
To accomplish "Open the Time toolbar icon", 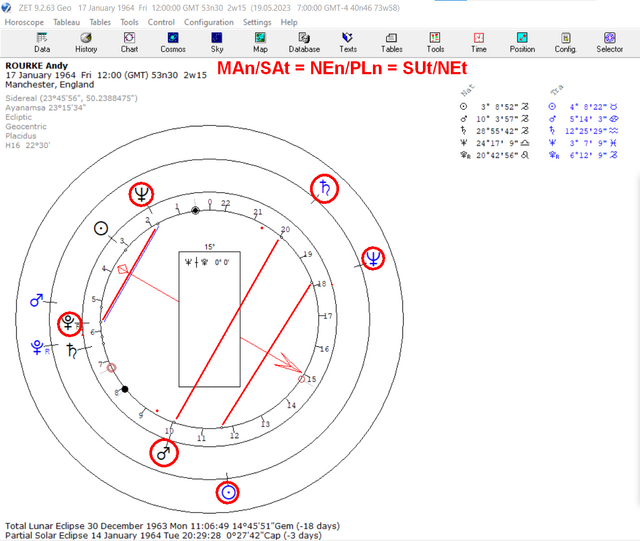I will (x=479, y=42).
